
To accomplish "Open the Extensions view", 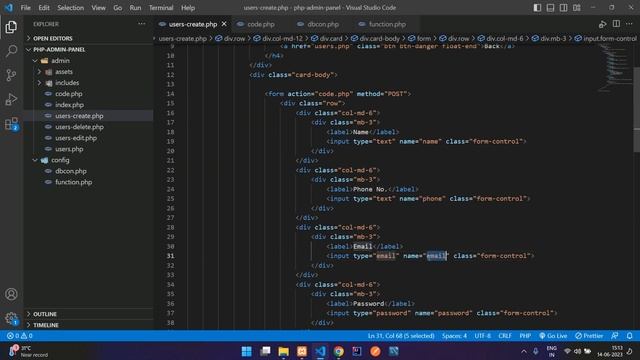I will pyautogui.click(x=11, y=123).
